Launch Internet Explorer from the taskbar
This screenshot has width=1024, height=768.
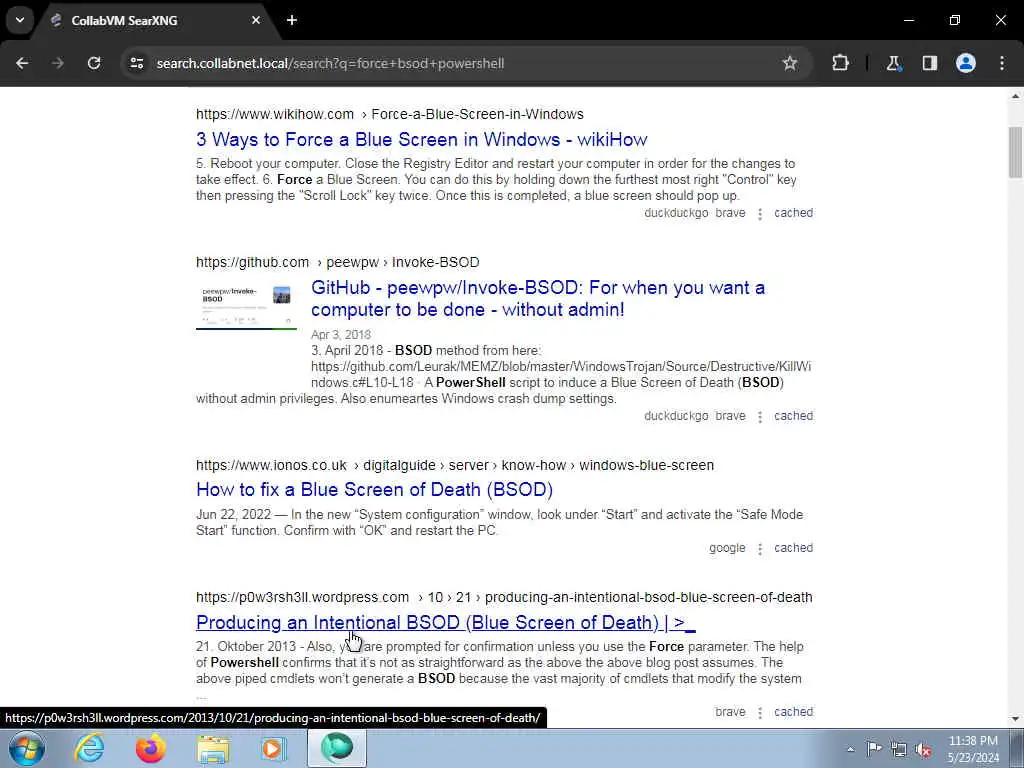tap(89, 748)
